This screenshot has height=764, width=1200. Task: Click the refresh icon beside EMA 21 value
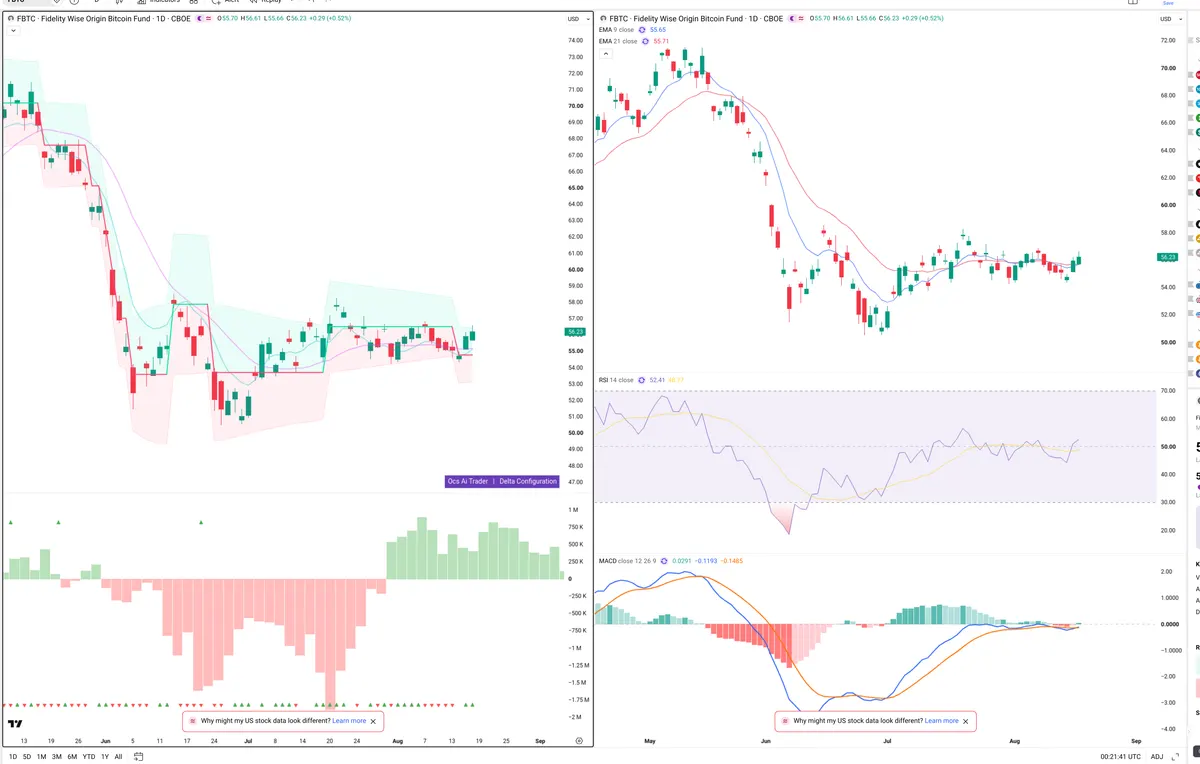pos(646,41)
